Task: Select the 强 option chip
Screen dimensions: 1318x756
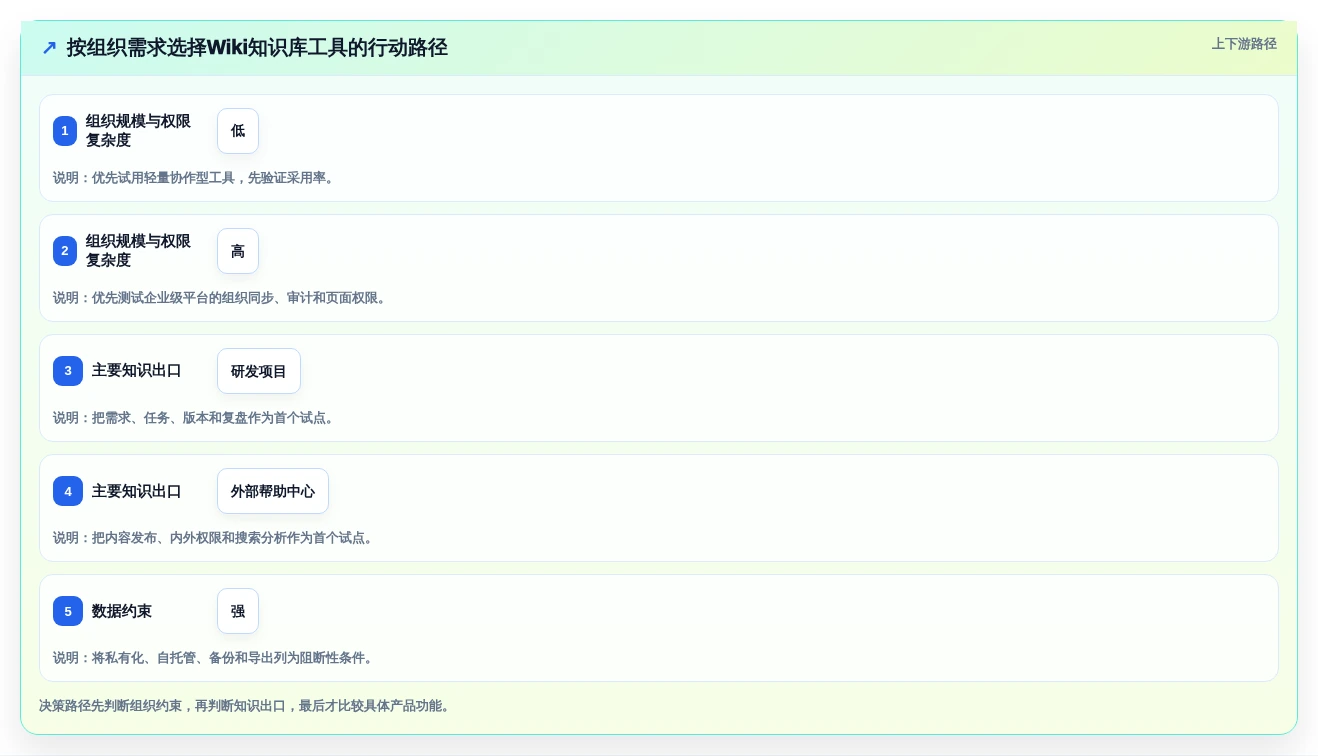Action: point(238,611)
